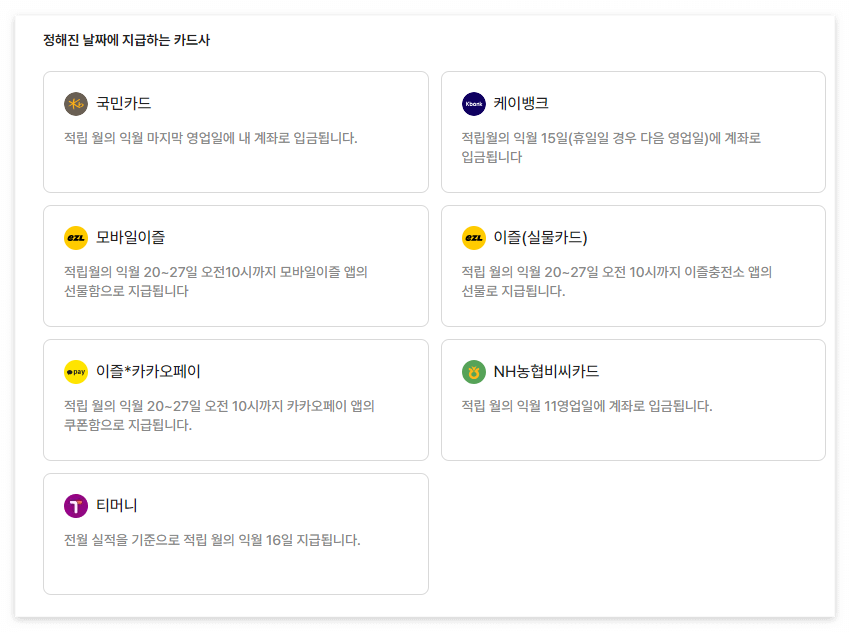
Task: Open the 티머니 card panel
Action: [x=236, y=533]
